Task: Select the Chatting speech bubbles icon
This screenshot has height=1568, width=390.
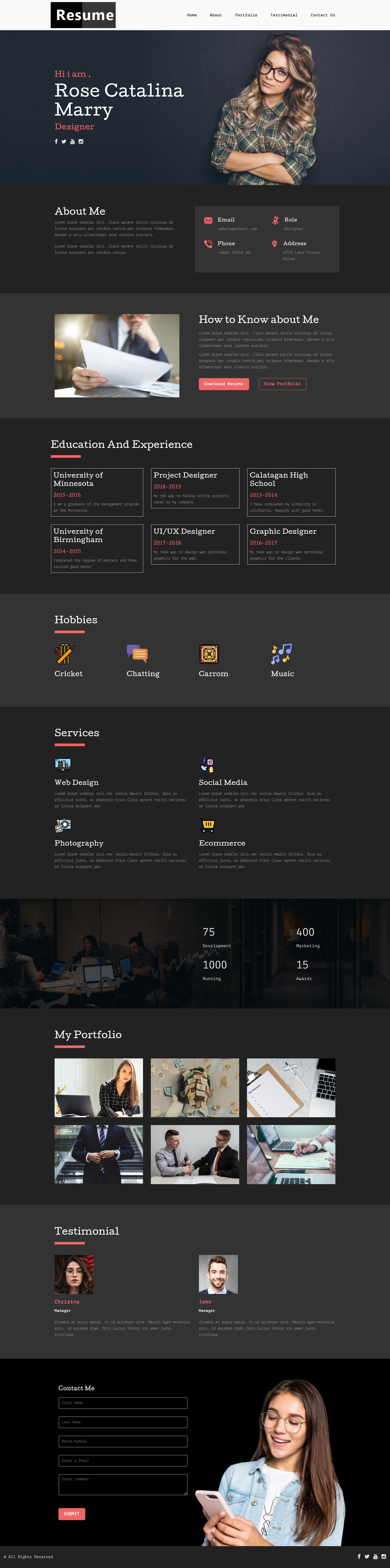Action: point(137,654)
